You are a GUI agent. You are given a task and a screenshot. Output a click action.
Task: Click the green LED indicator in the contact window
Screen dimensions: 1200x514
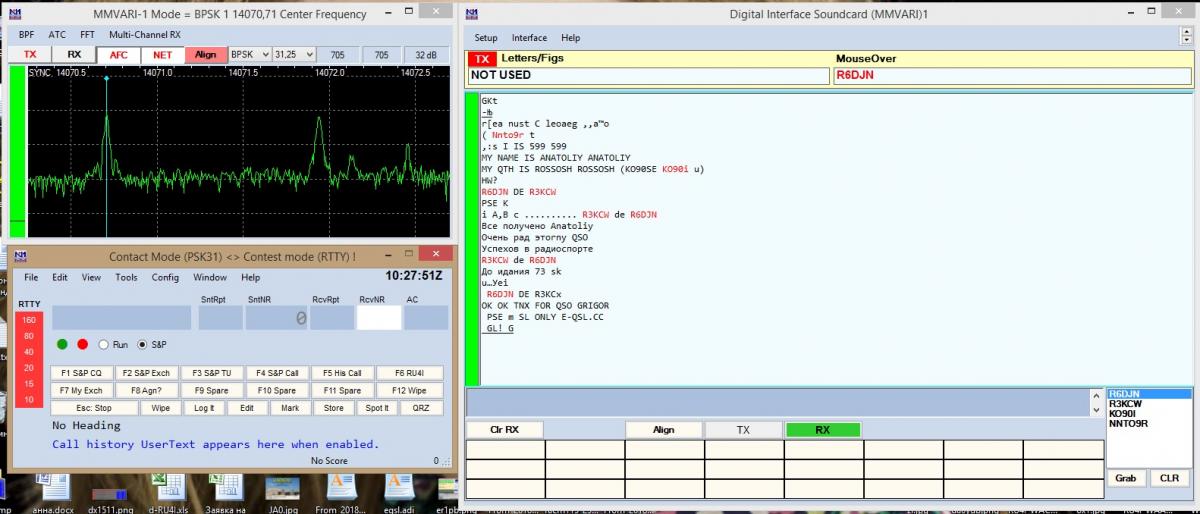click(62, 344)
